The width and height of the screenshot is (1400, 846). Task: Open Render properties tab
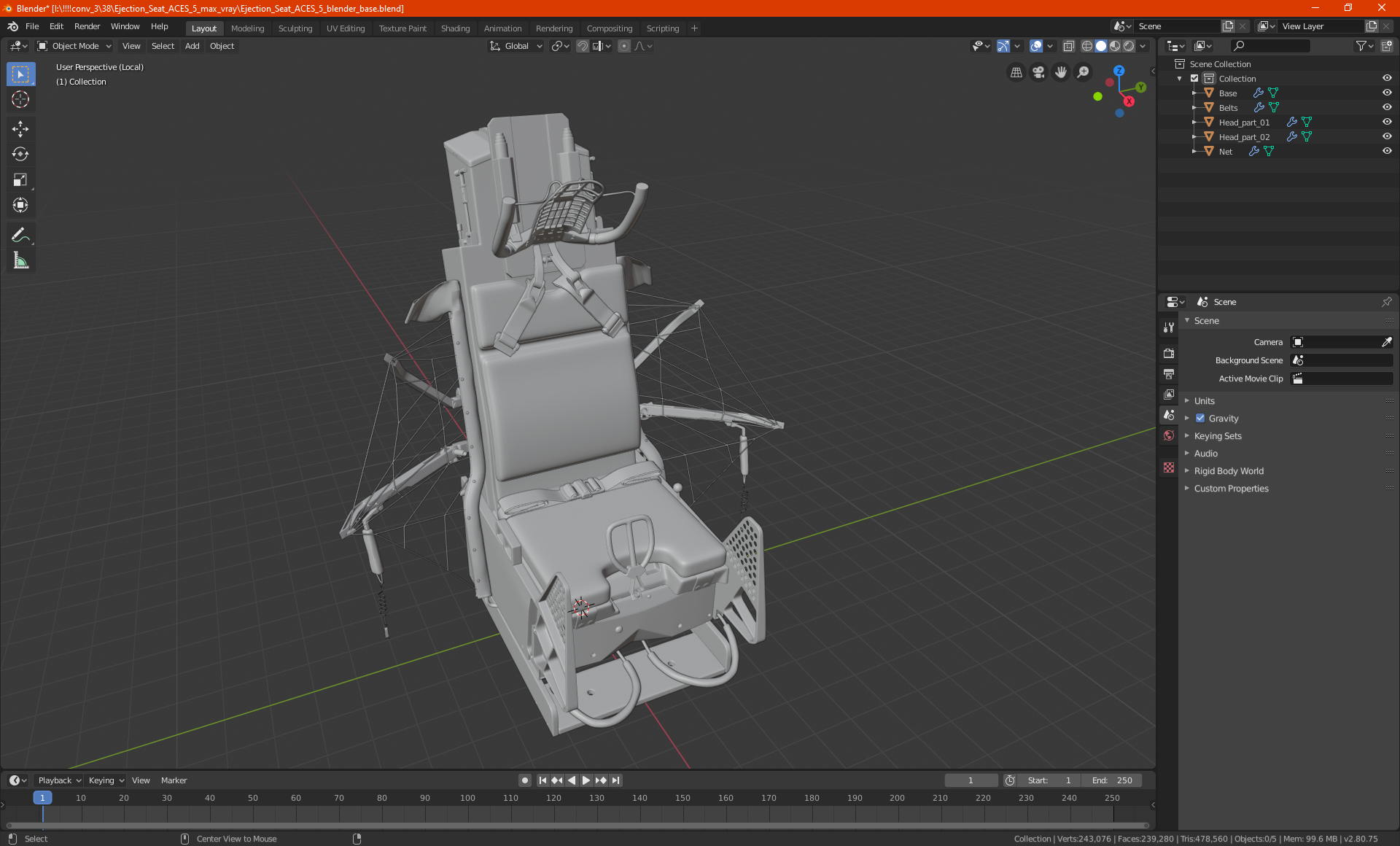1169,353
